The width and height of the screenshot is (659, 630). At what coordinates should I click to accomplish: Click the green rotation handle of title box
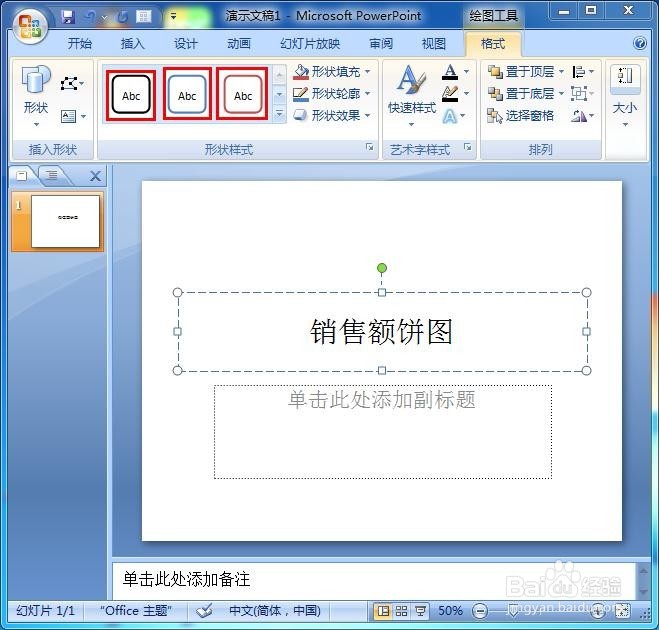(x=382, y=268)
